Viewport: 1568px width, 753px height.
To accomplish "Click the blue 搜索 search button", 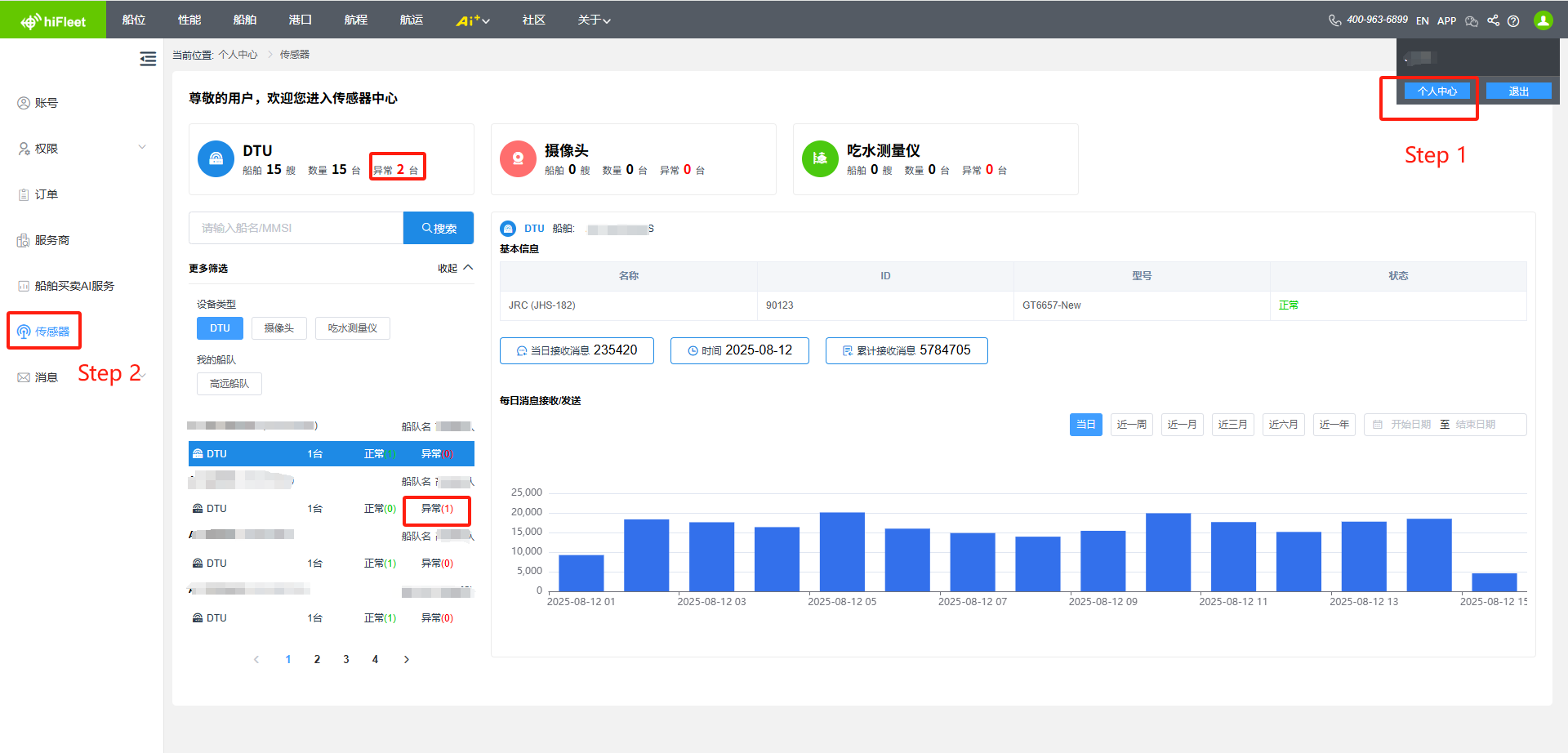I will [439, 228].
